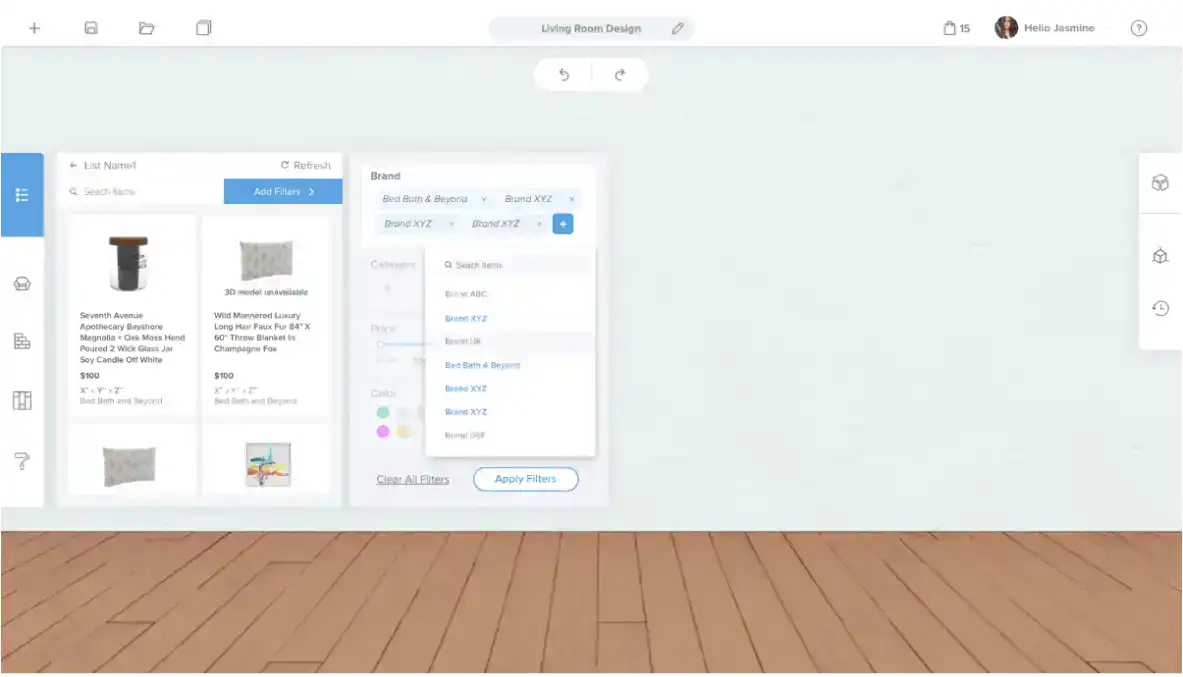The image size is (1183, 677).
Task: Click Apply Filters
Action: [x=525, y=479]
